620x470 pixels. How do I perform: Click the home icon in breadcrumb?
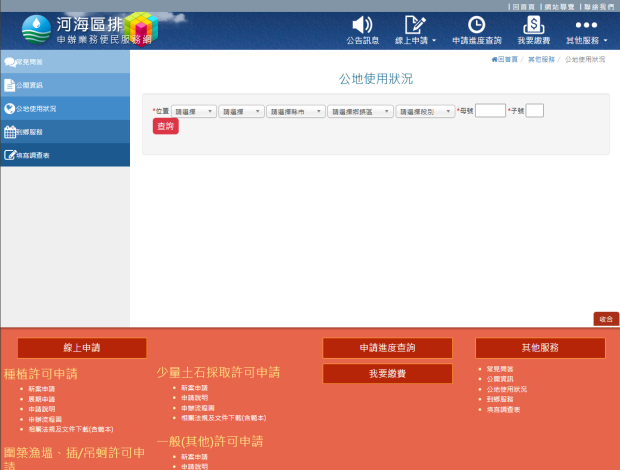pos(494,60)
